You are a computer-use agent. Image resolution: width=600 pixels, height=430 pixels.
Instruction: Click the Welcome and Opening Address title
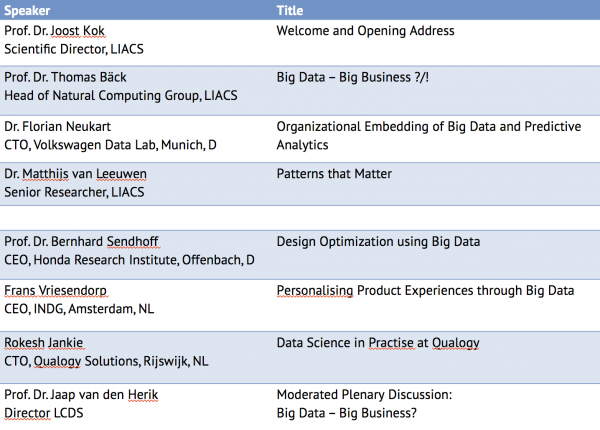[x=365, y=31]
